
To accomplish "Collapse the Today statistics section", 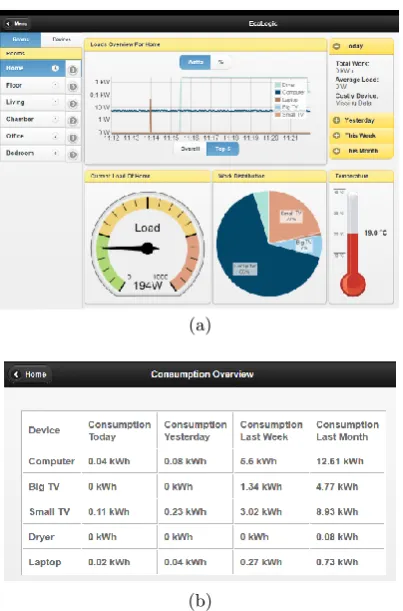I will coord(361,46).
